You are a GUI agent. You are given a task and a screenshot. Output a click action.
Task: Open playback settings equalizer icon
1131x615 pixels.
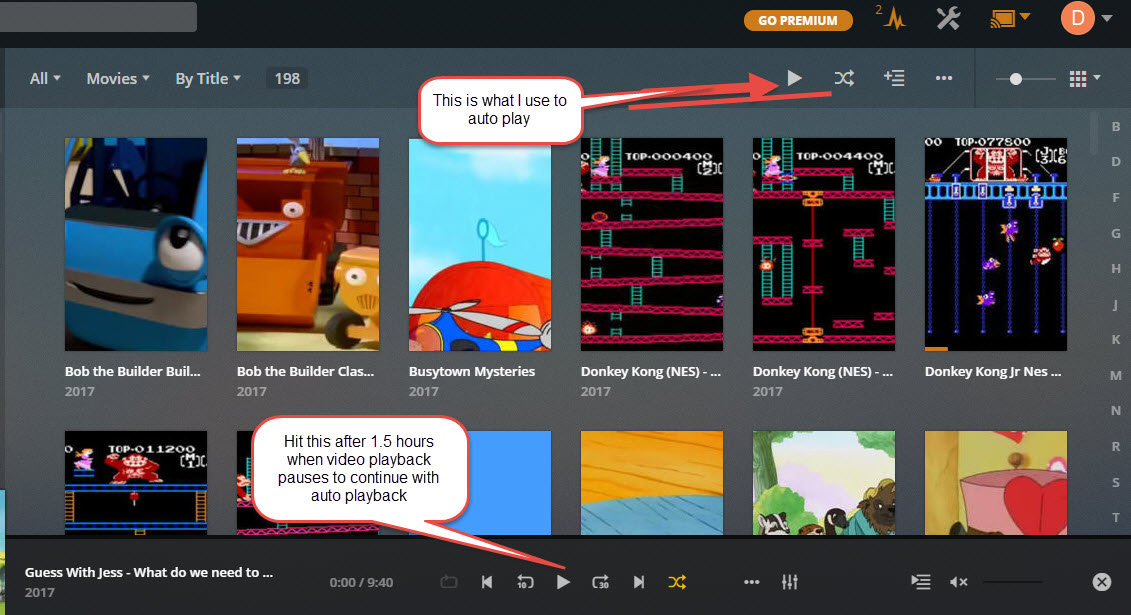coord(790,582)
